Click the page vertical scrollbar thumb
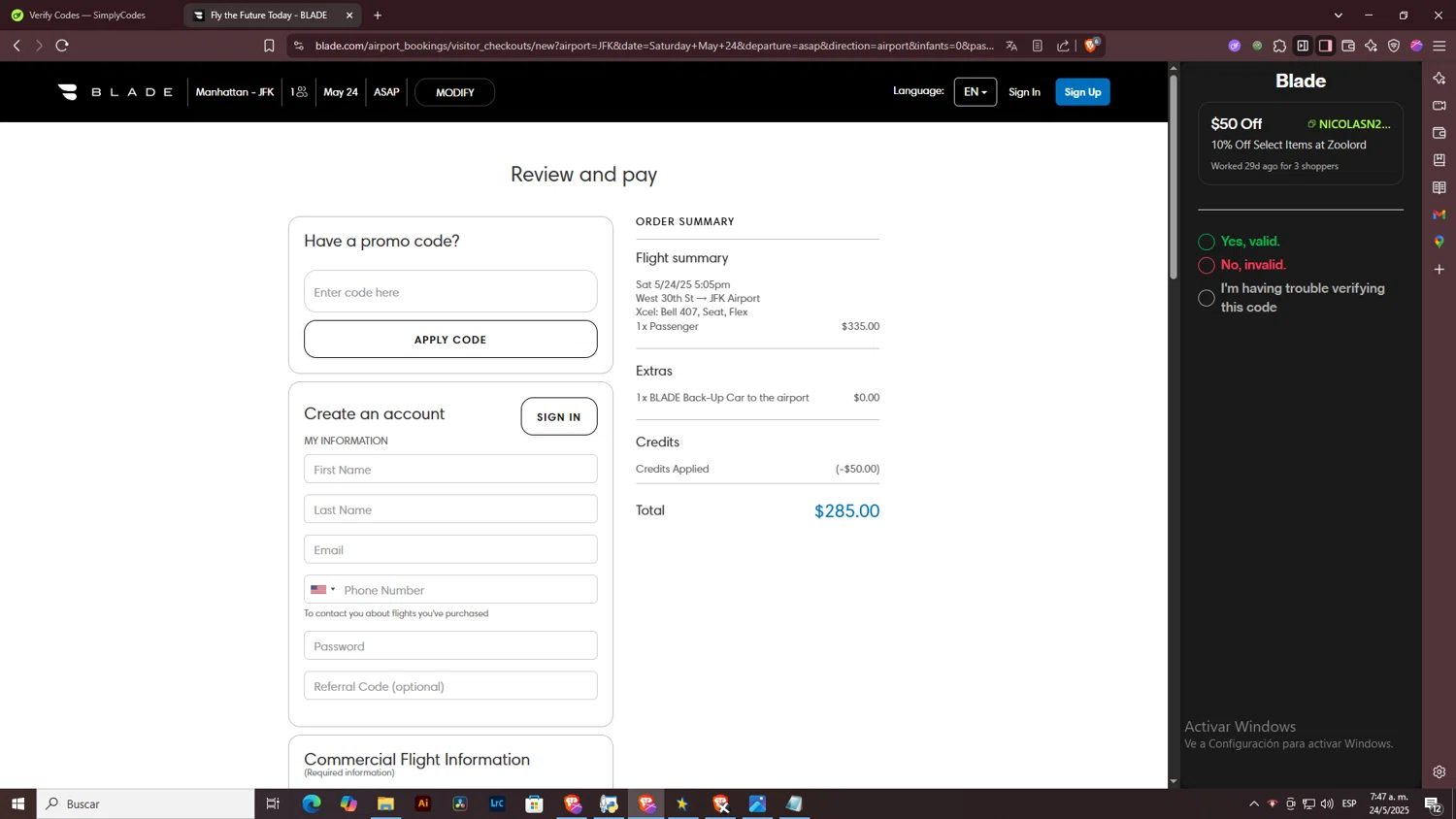The width and height of the screenshot is (1456, 819). [x=1173, y=177]
